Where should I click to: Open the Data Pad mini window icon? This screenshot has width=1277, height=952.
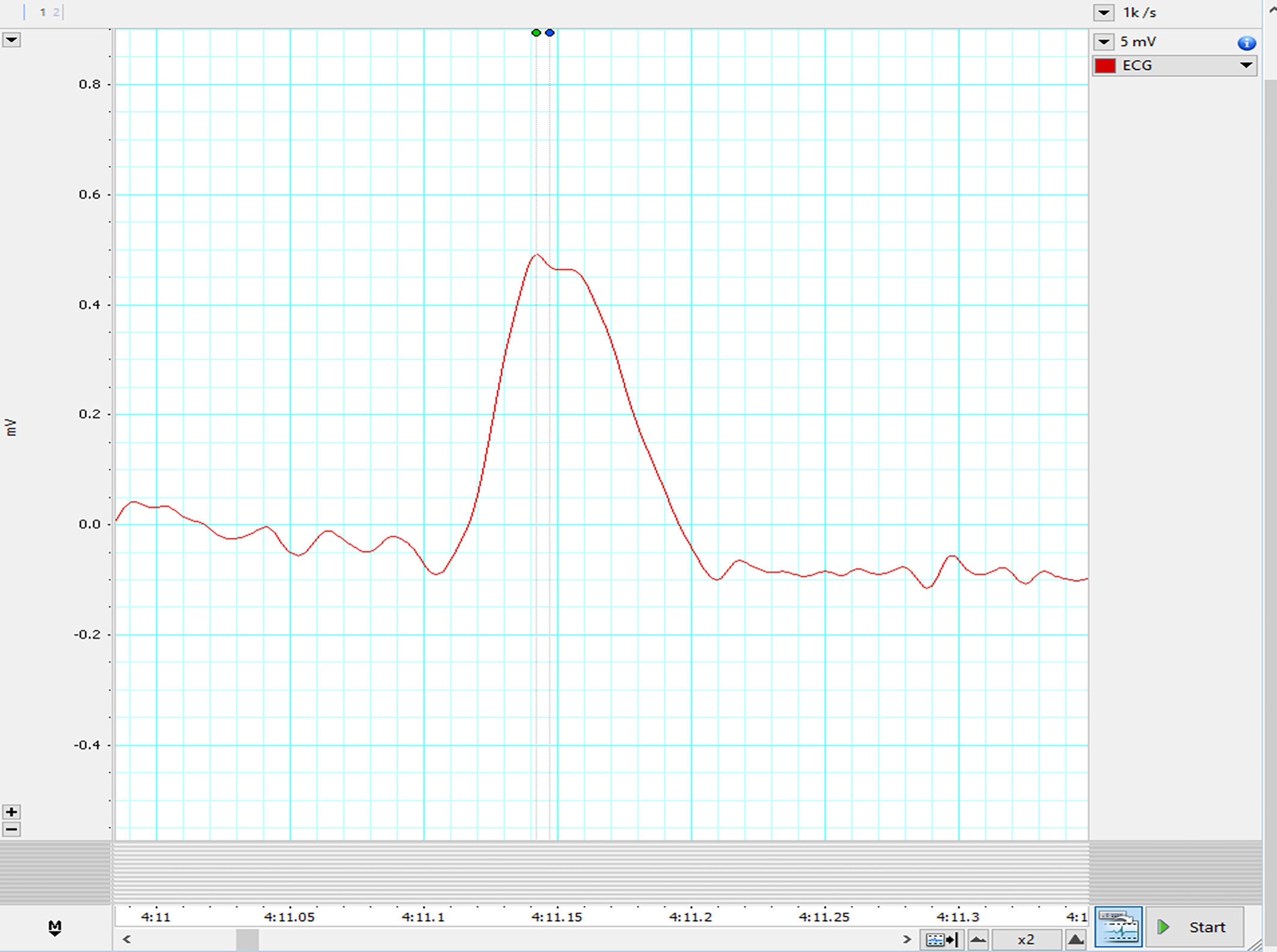(1119, 927)
